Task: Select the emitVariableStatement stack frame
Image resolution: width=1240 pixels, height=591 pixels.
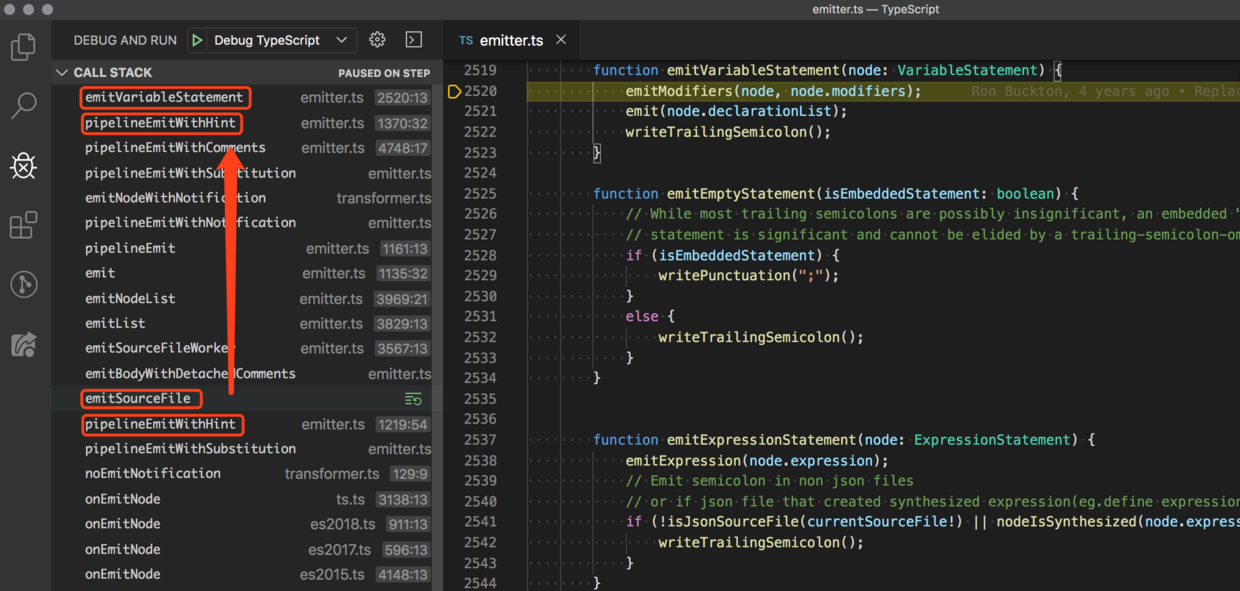Action: 164,97
